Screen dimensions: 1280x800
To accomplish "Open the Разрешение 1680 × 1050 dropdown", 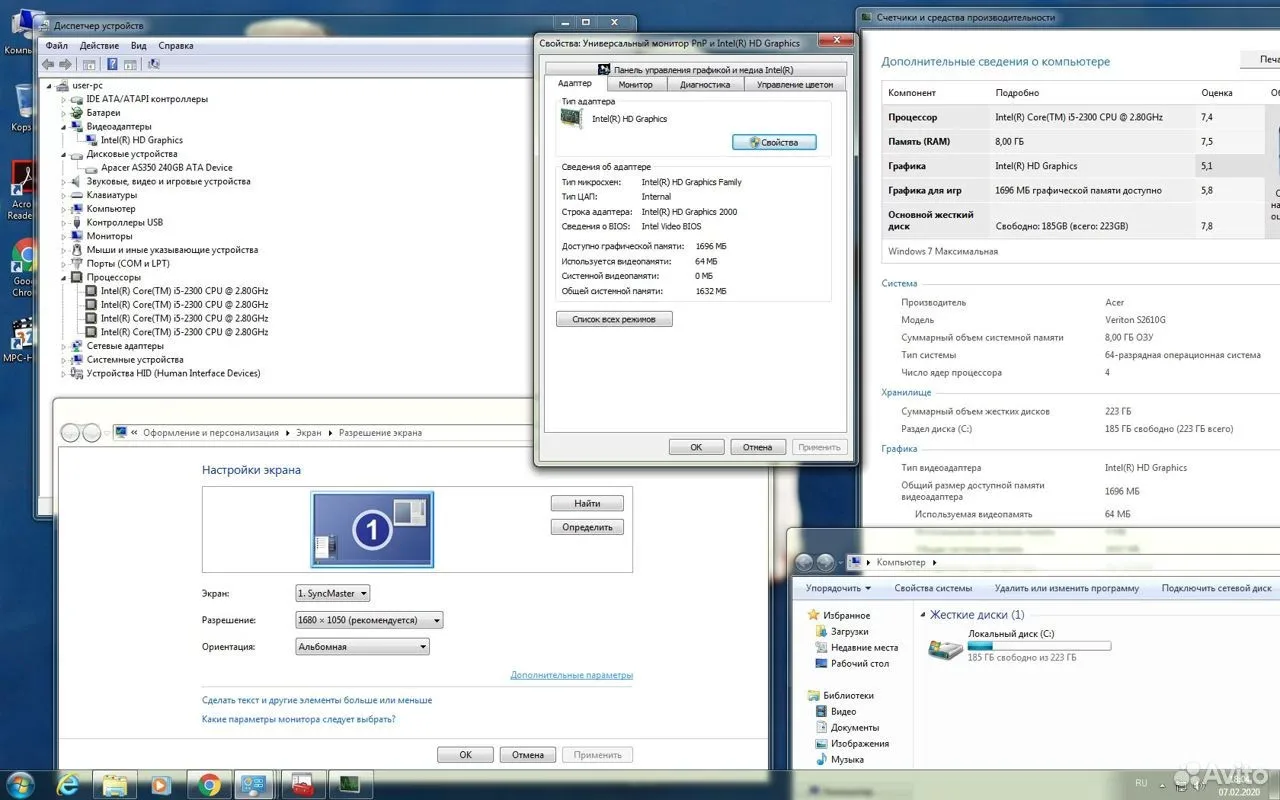I will click(369, 620).
